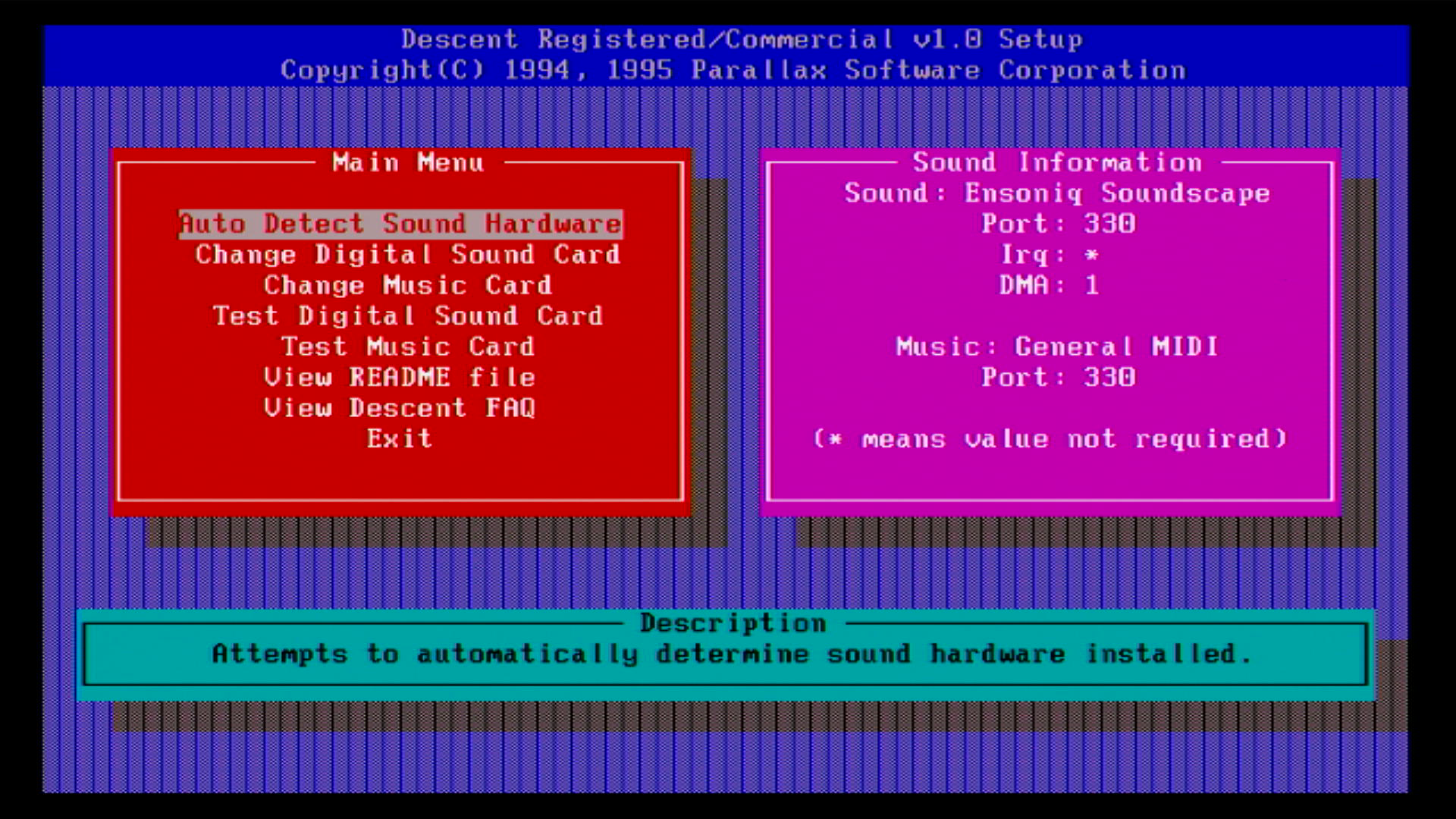Click the Sound Information panel title
The width and height of the screenshot is (1456, 819).
click(x=1057, y=163)
